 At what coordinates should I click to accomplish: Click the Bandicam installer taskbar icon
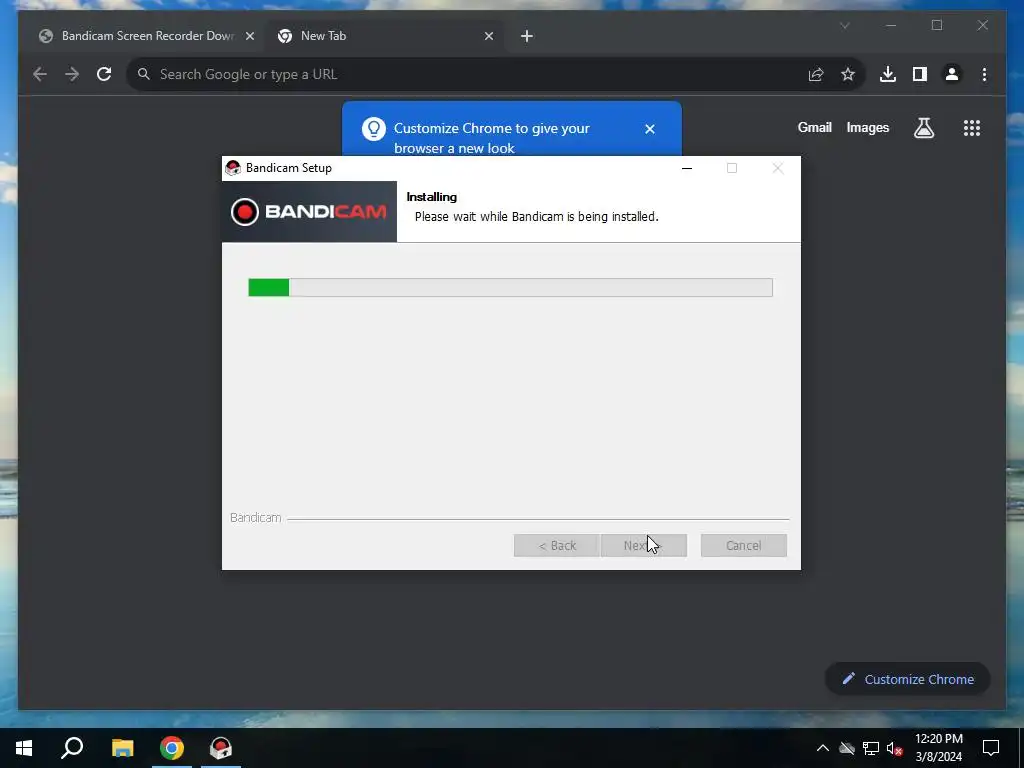click(221, 748)
